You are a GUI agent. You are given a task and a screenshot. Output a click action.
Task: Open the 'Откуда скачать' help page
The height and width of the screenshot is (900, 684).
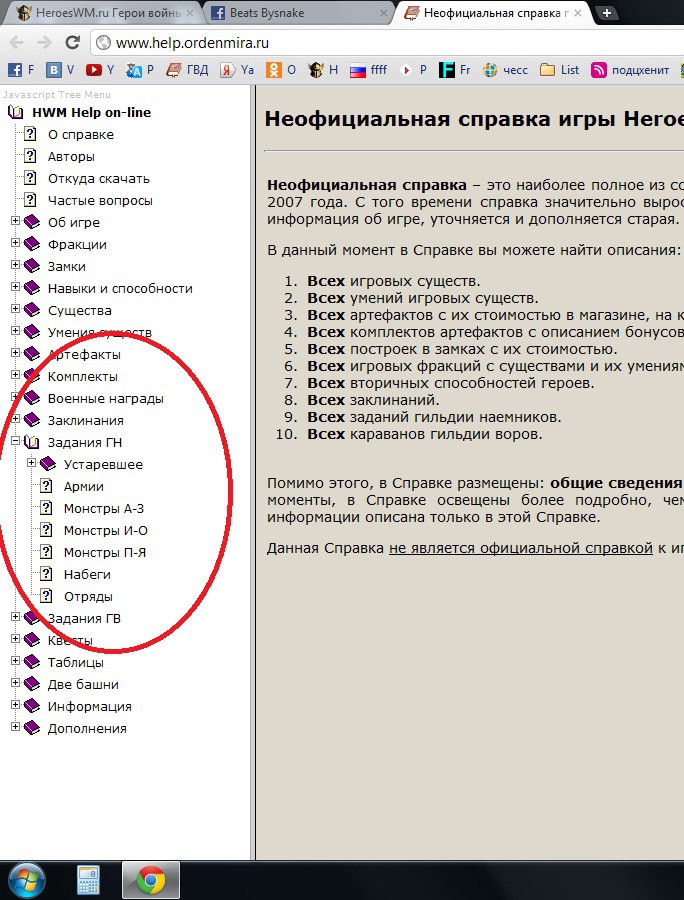[x=99, y=179]
